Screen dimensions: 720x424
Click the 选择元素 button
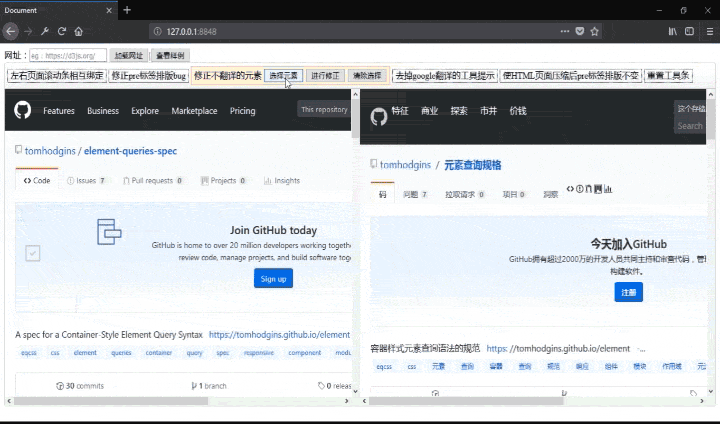(283, 76)
